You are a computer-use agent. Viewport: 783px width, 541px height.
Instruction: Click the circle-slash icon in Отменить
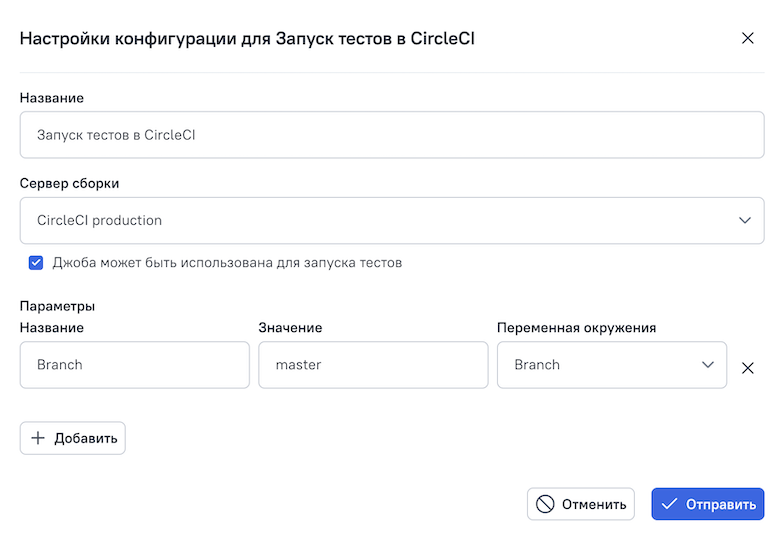tap(545, 504)
